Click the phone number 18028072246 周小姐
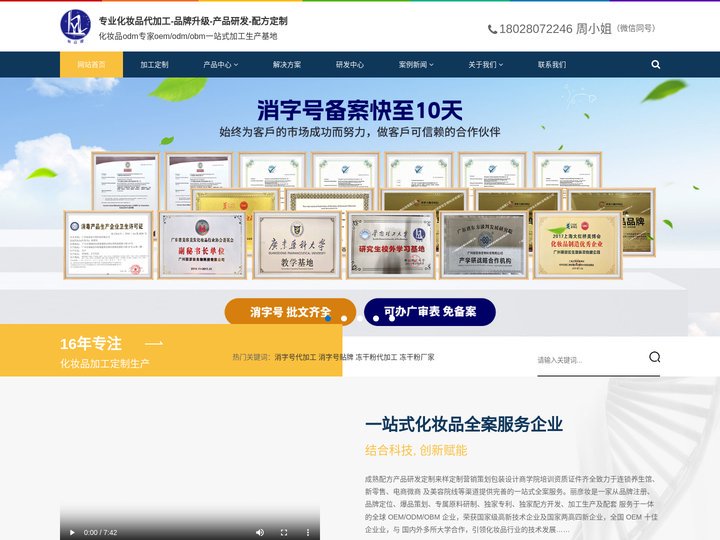 [x=555, y=29]
